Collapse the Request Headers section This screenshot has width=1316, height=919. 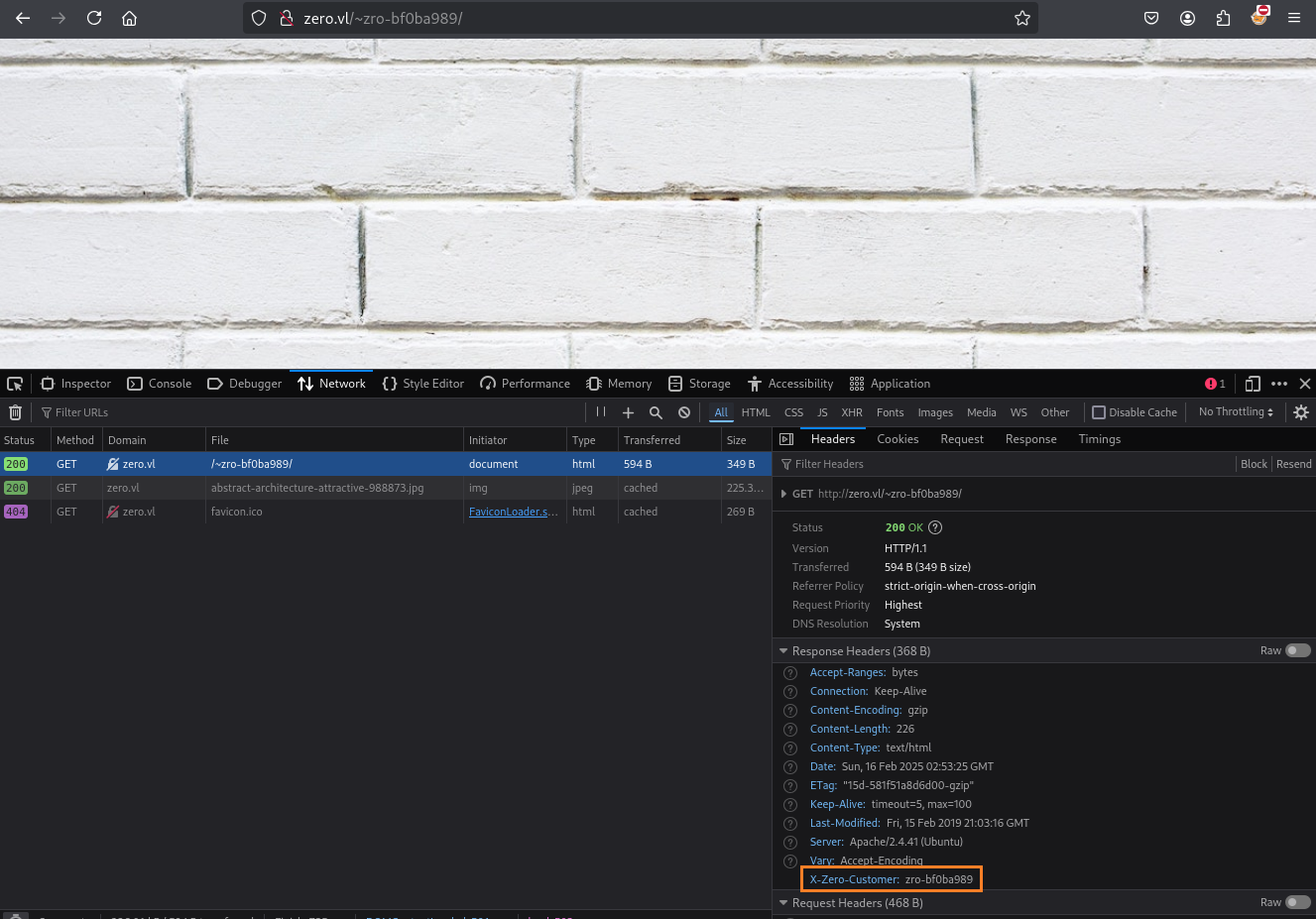(783, 903)
